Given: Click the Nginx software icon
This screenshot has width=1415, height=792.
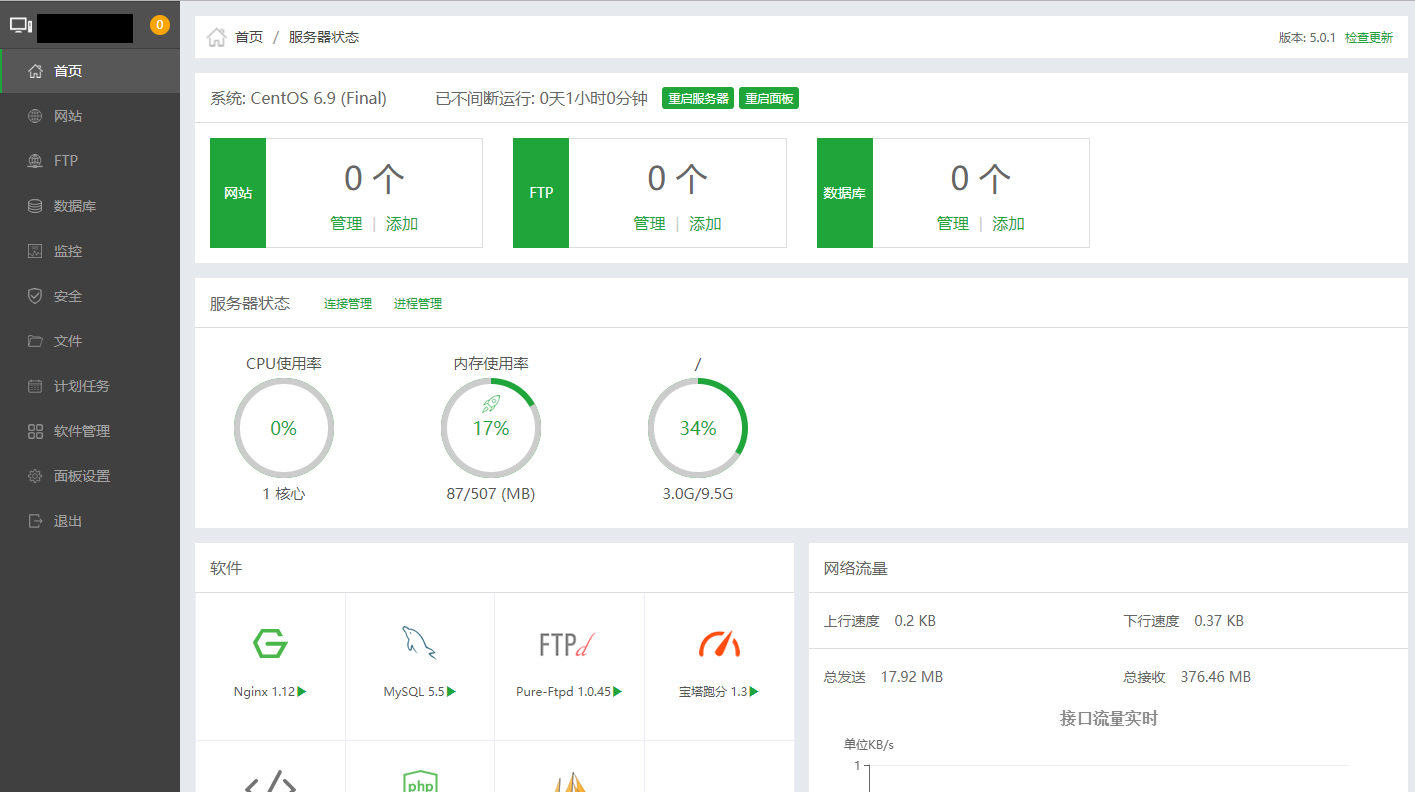Looking at the screenshot, I should [x=270, y=644].
